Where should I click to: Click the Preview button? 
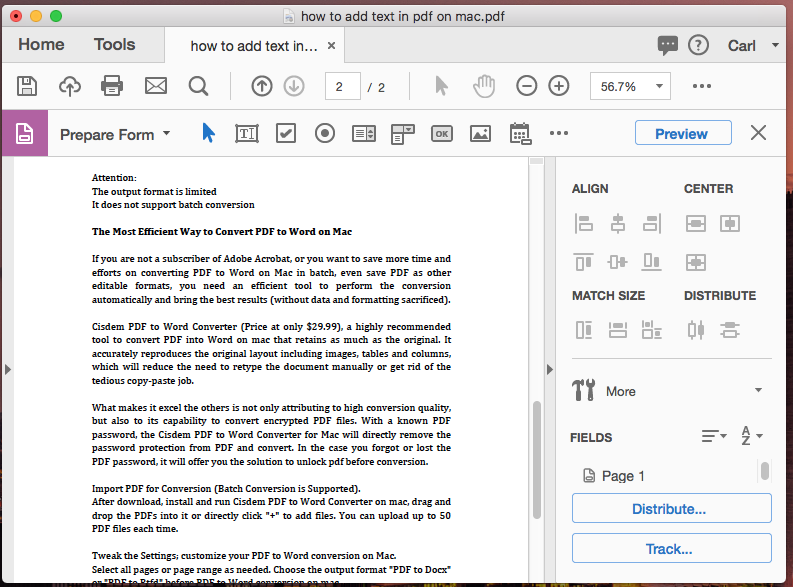click(683, 133)
